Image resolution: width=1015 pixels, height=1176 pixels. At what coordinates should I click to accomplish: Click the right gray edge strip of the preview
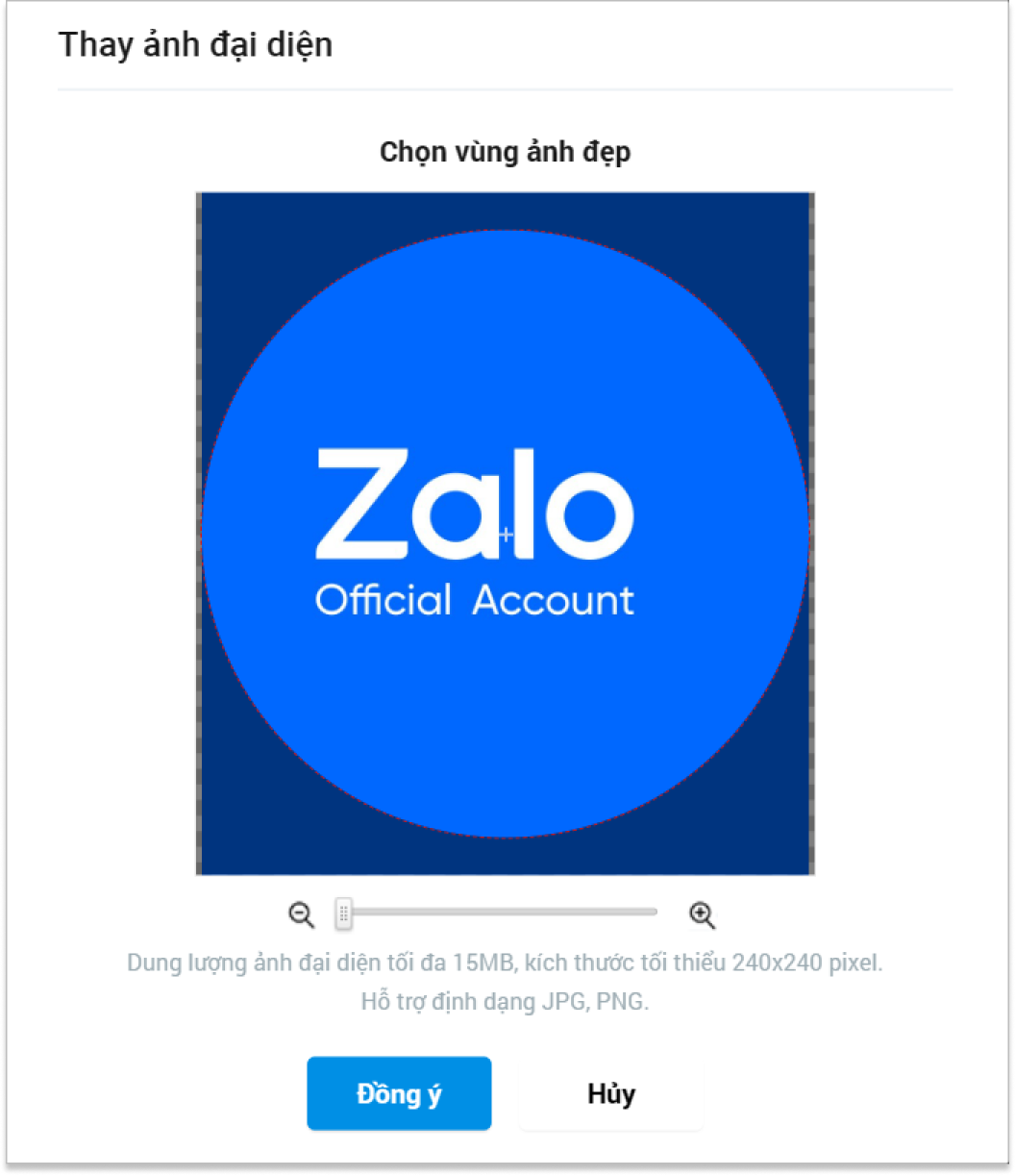click(812, 534)
